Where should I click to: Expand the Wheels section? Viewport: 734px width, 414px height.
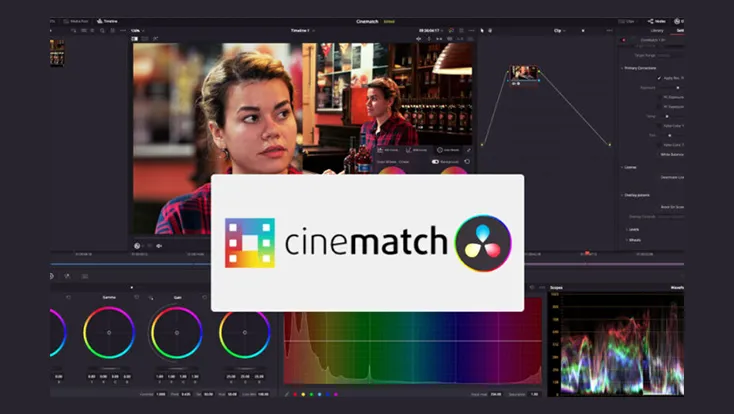click(633, 240)
